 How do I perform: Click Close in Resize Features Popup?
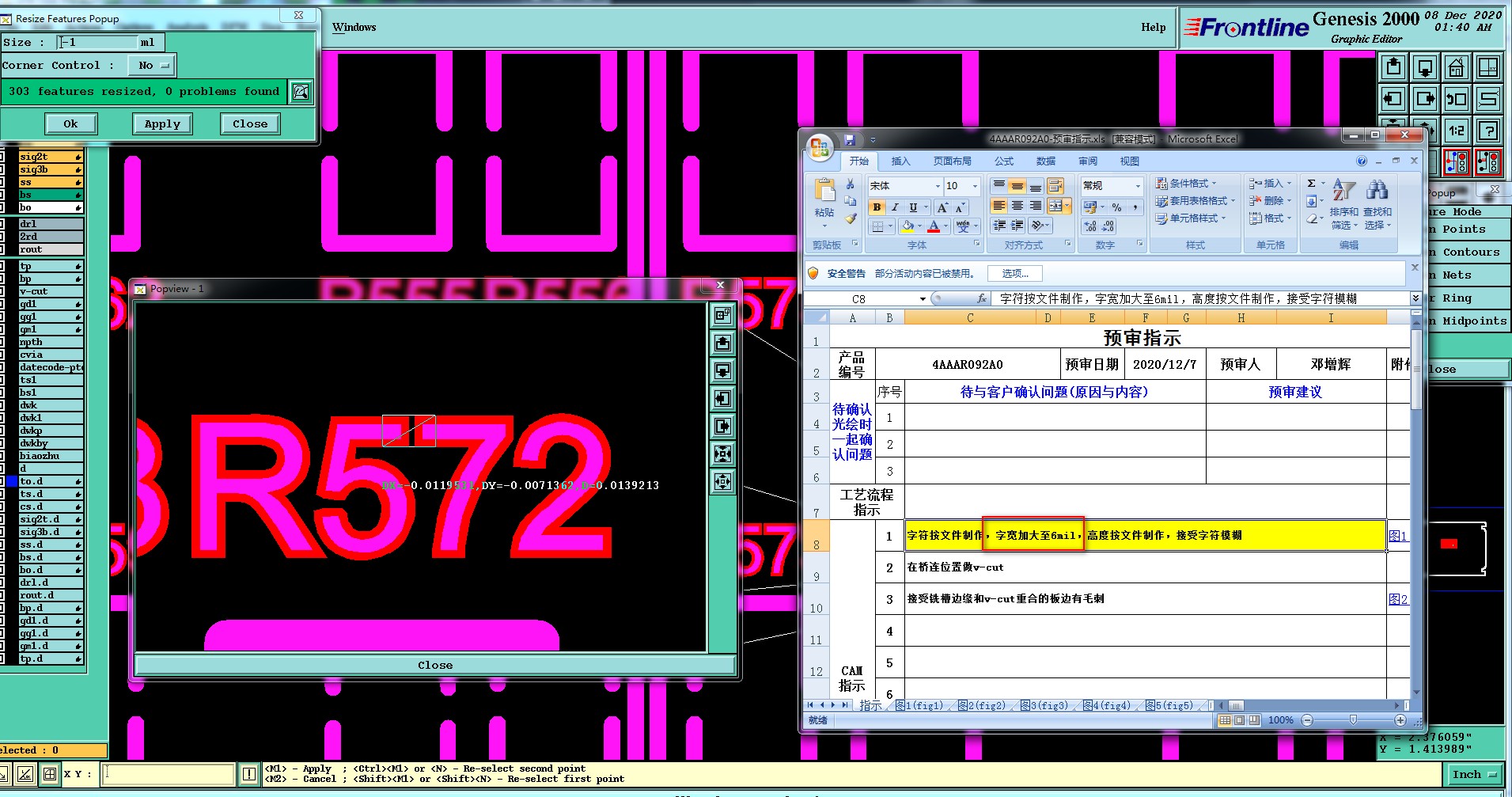click(250, 124)
